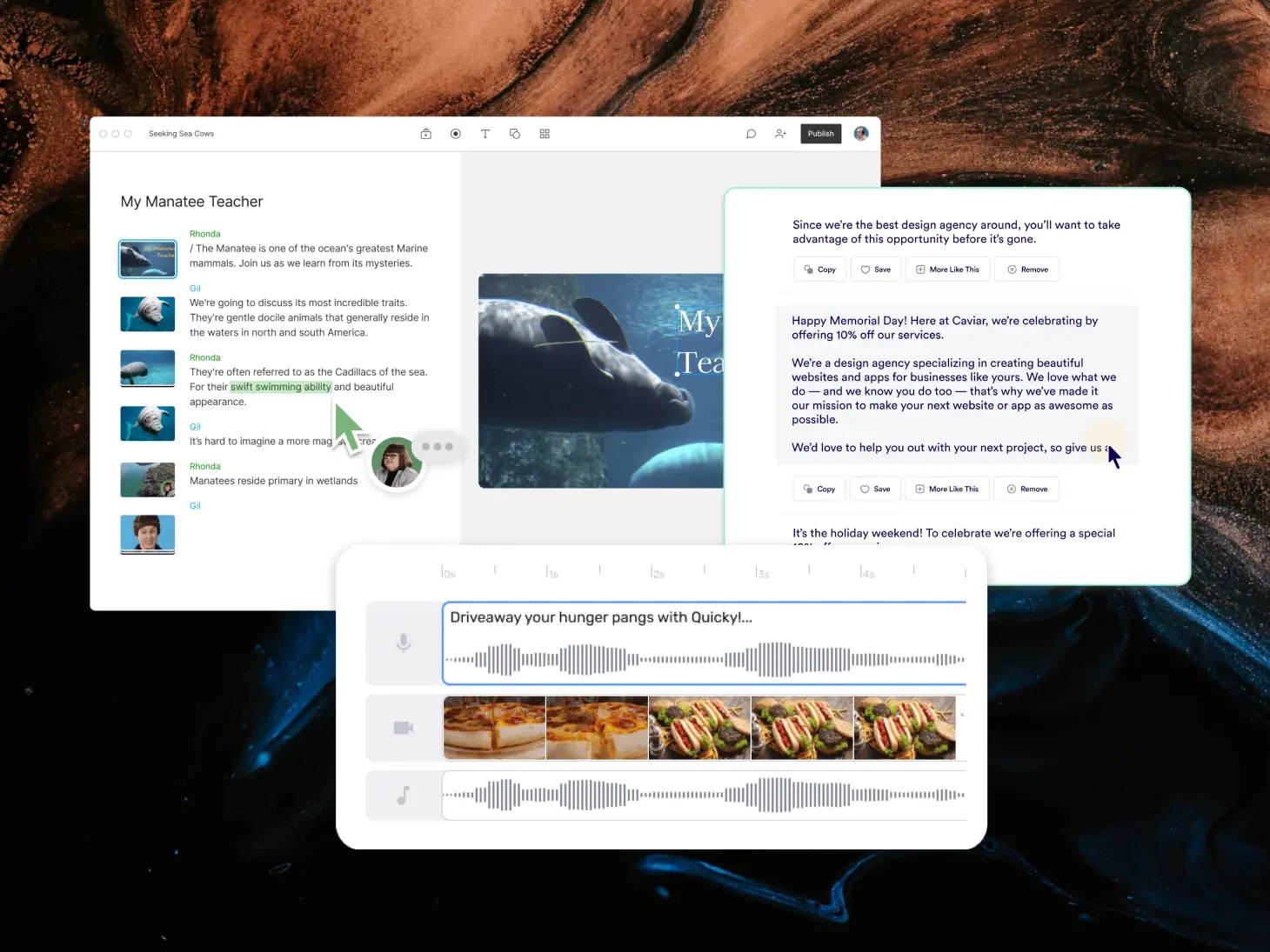Select the Text tool icon

click(x=485, y=134)
